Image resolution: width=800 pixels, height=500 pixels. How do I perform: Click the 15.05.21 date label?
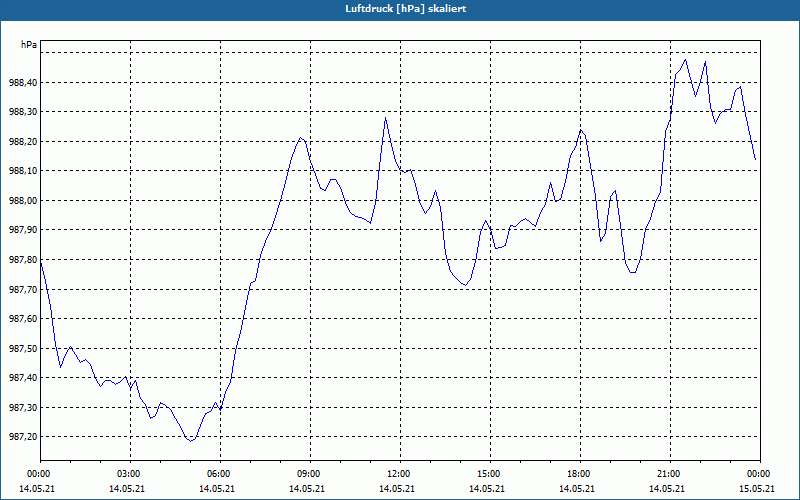(x=757, y=488)
